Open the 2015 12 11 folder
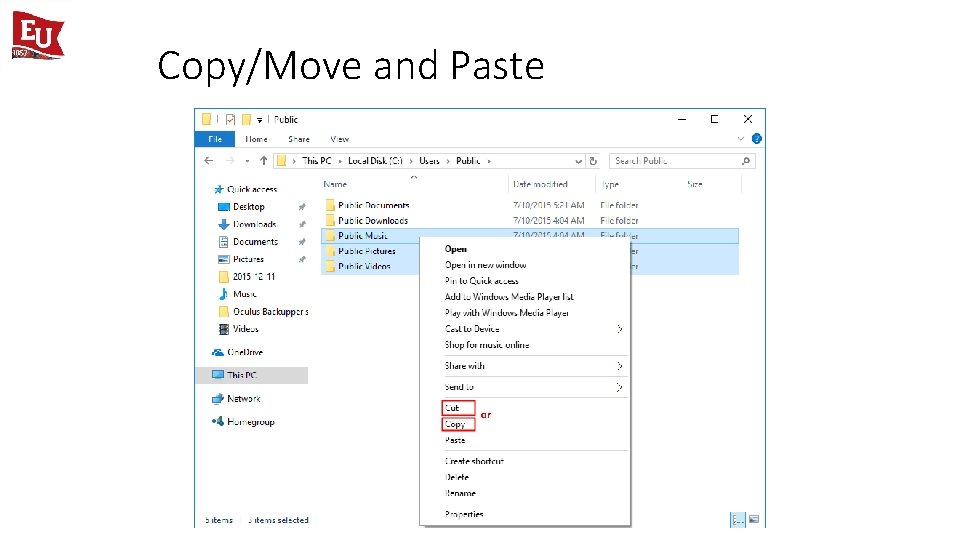This screenshot has height=540, width=960. point(253,277)
